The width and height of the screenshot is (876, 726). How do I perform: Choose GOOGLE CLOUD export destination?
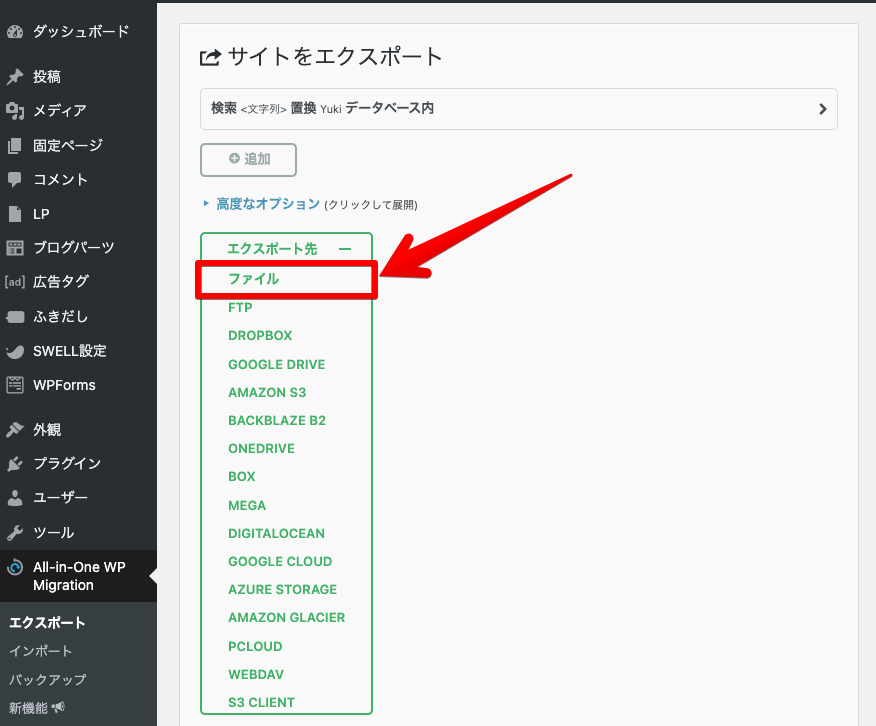click(x=280, y=561)
